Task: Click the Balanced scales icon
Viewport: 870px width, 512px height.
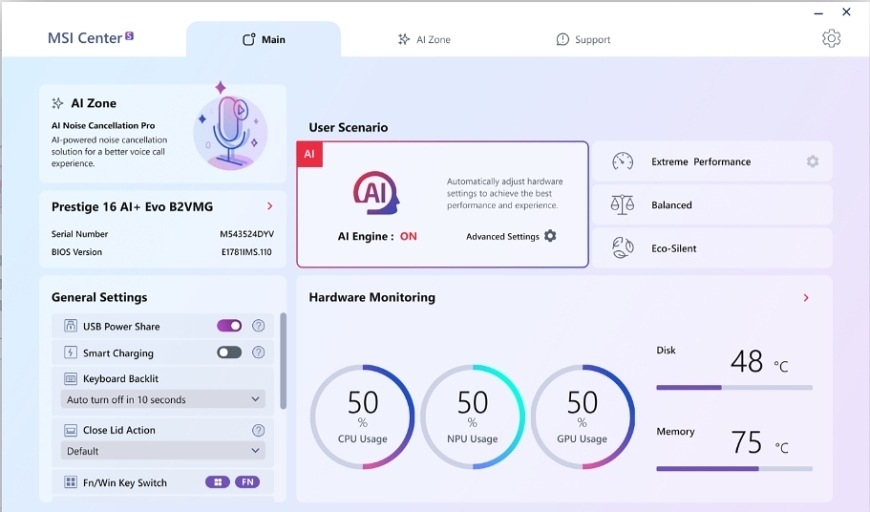Action: coord(622,205)
